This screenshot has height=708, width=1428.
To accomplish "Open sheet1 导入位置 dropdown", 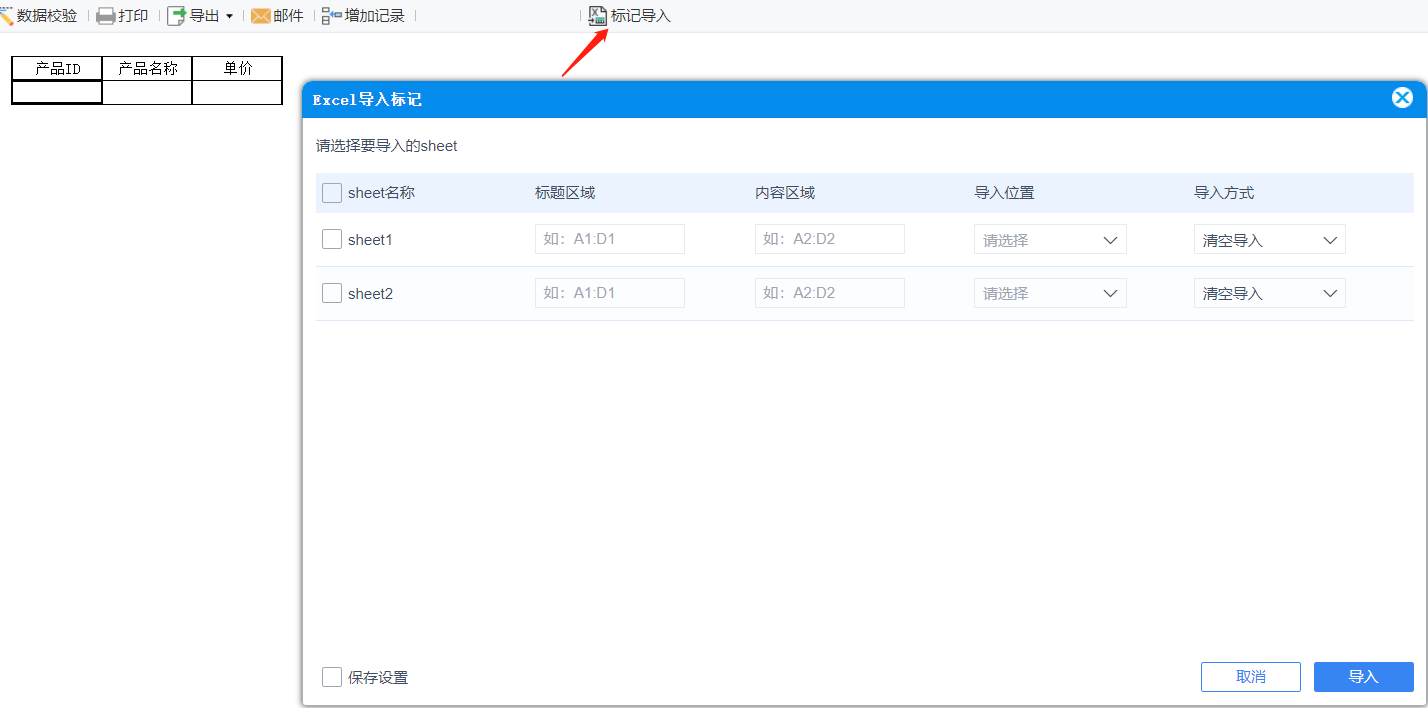I will pyautogui.click(x=1050, y=239).
